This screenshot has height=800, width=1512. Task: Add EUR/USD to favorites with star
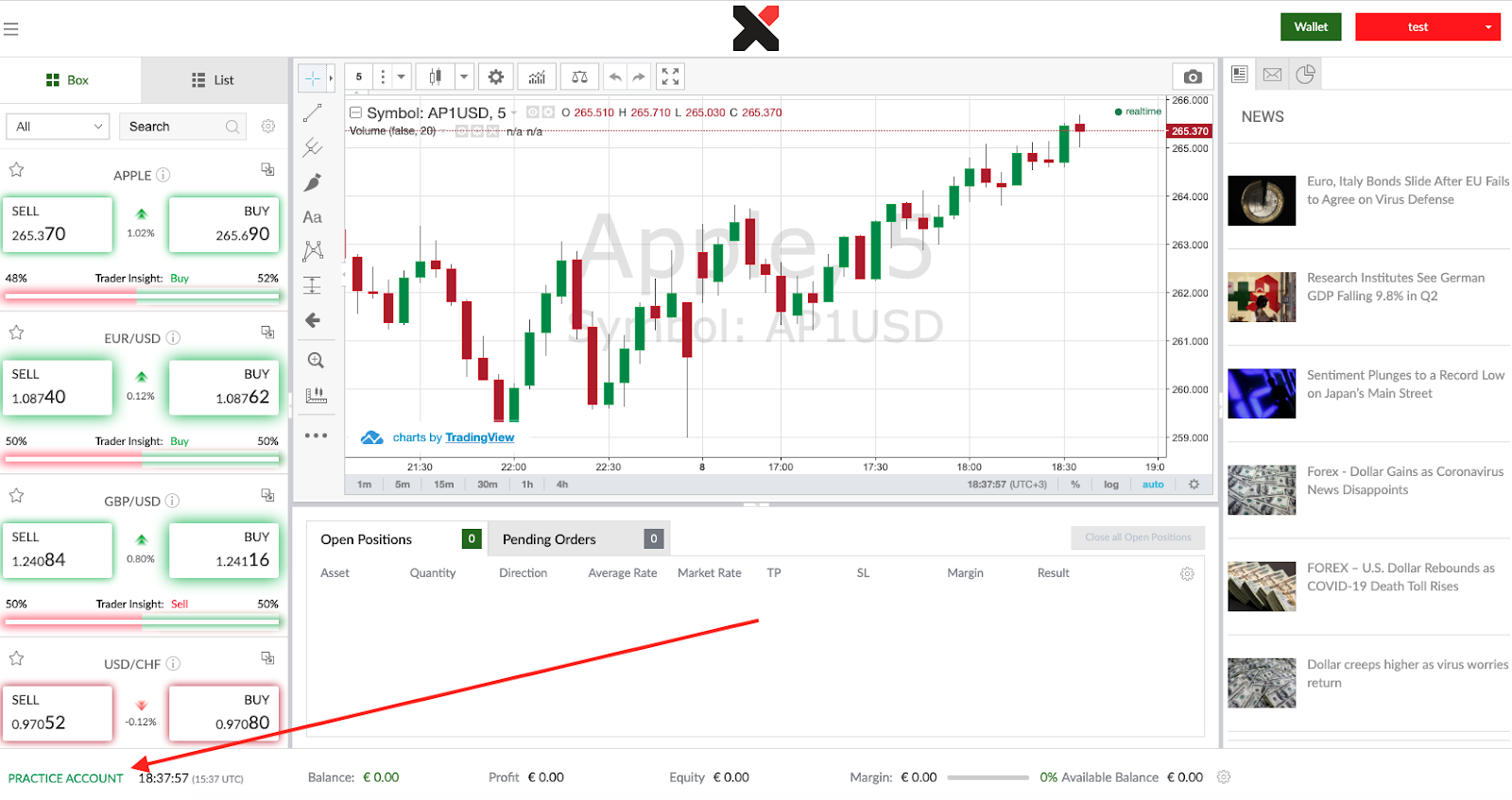click(x=16, y=332)
